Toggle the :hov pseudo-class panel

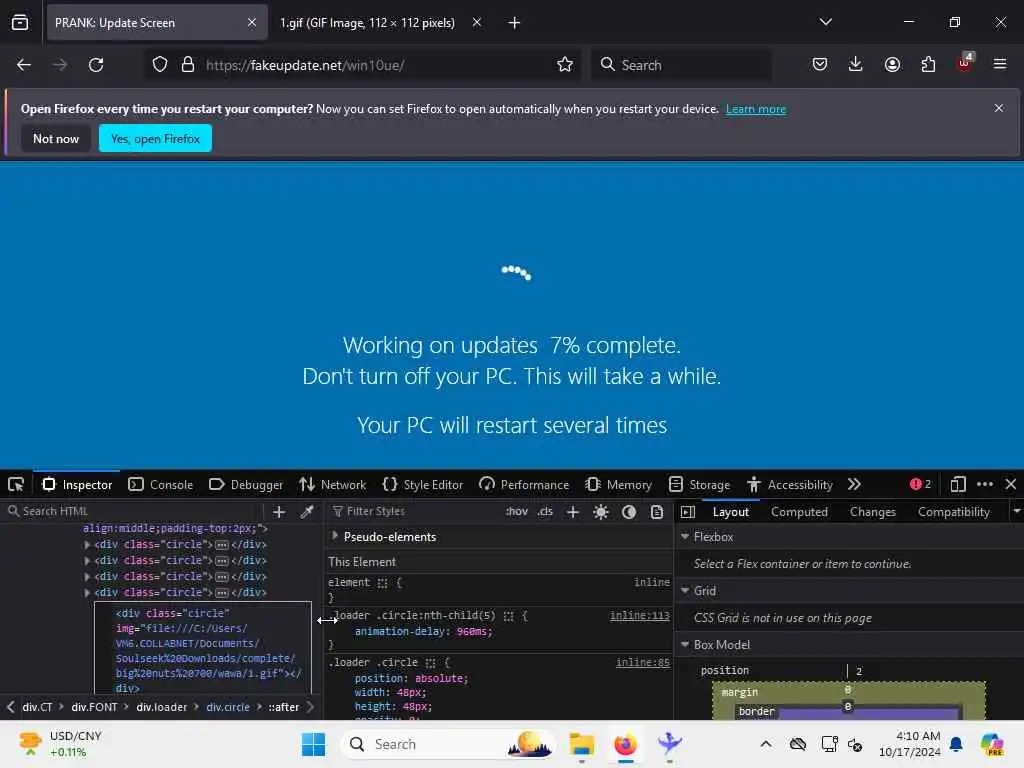[517, 511]
